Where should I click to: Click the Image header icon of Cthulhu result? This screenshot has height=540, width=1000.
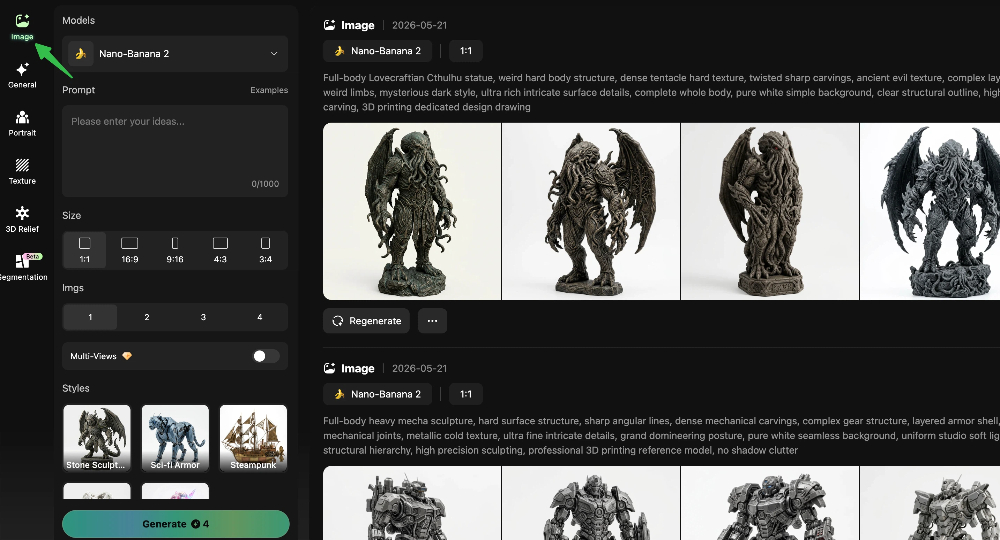click(330, 26)
